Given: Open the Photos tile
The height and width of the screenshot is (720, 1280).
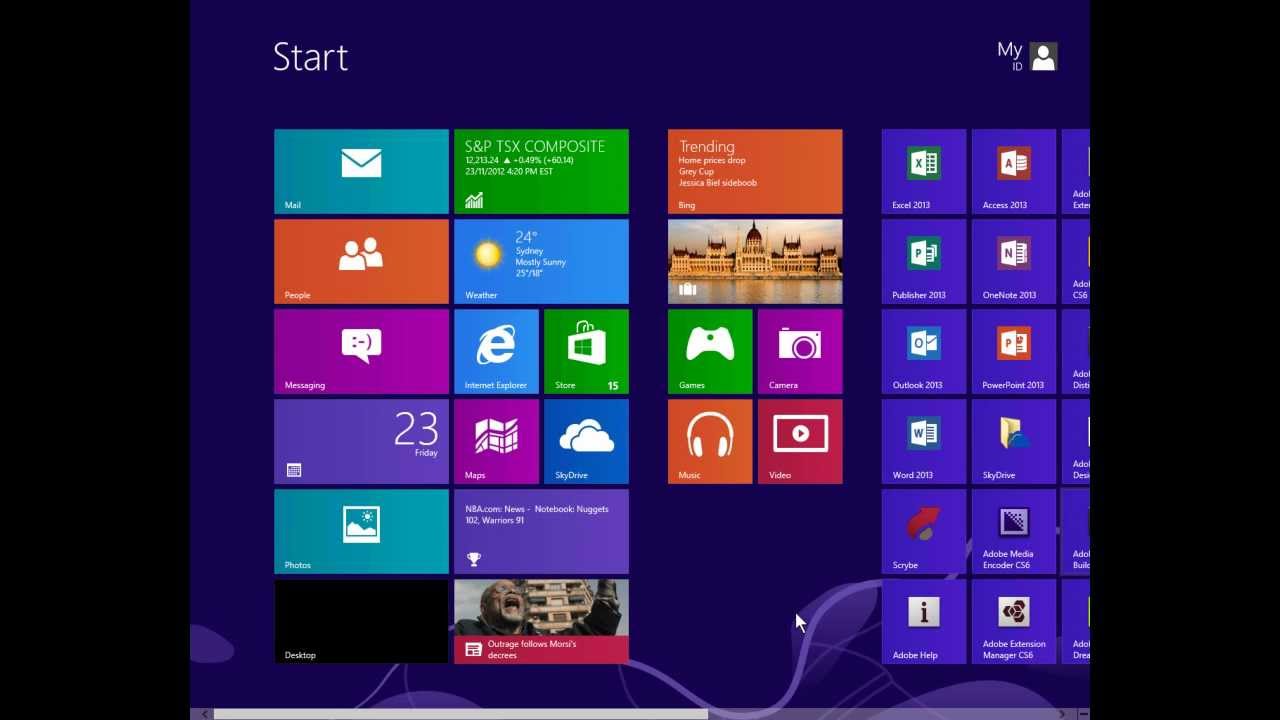Looking at the screenshot, I should 361,531.
